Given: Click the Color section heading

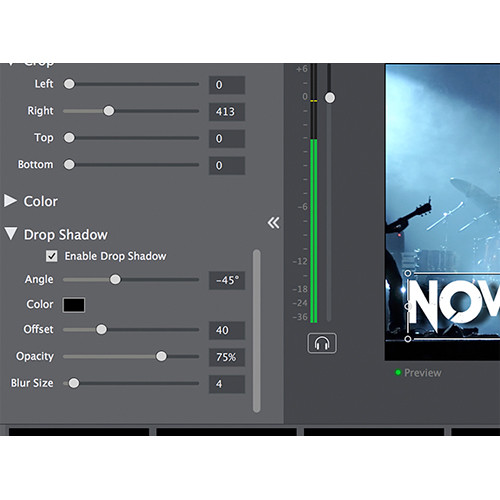Looking at the screenshot, I should click(41, 201).
